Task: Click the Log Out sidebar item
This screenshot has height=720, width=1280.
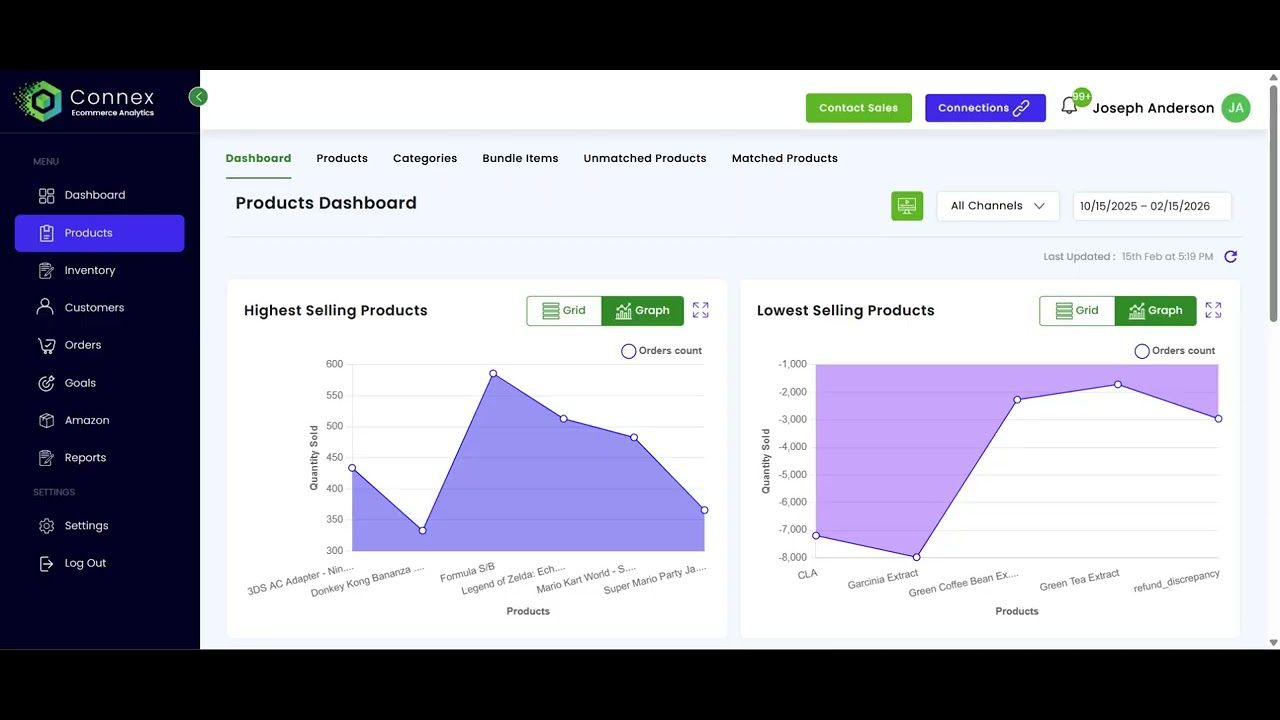Action: 99,563
